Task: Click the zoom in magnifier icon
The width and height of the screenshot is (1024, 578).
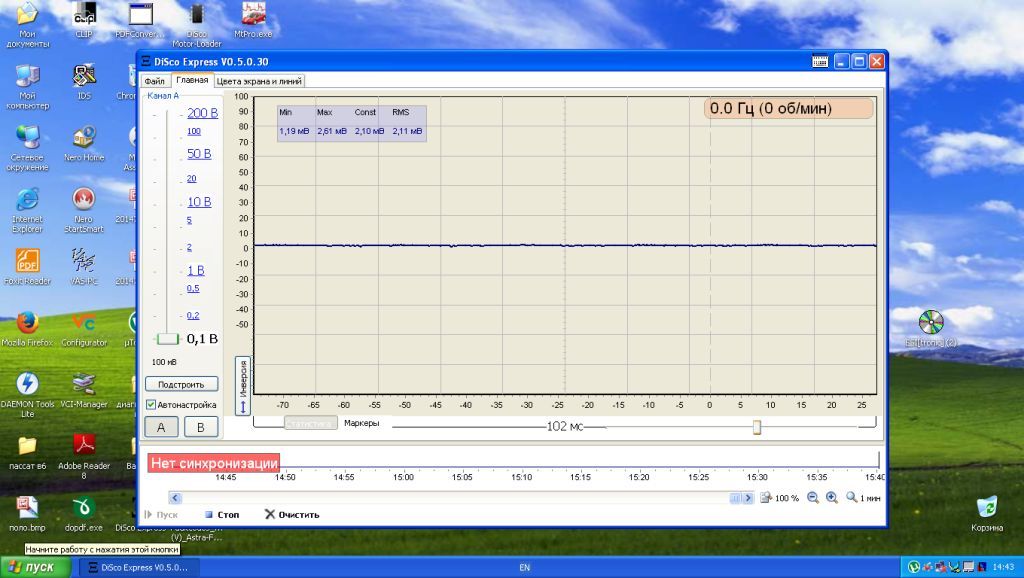Action: click(832, 498)
